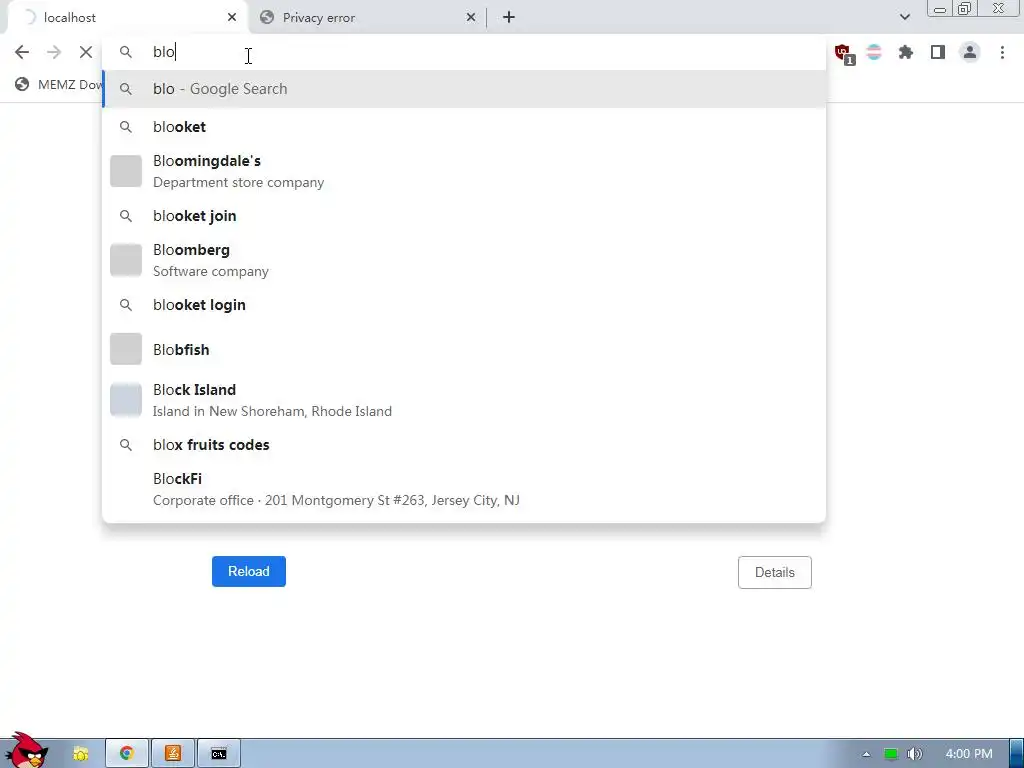Choose the Bloomberg suggestion

point(464,260)
